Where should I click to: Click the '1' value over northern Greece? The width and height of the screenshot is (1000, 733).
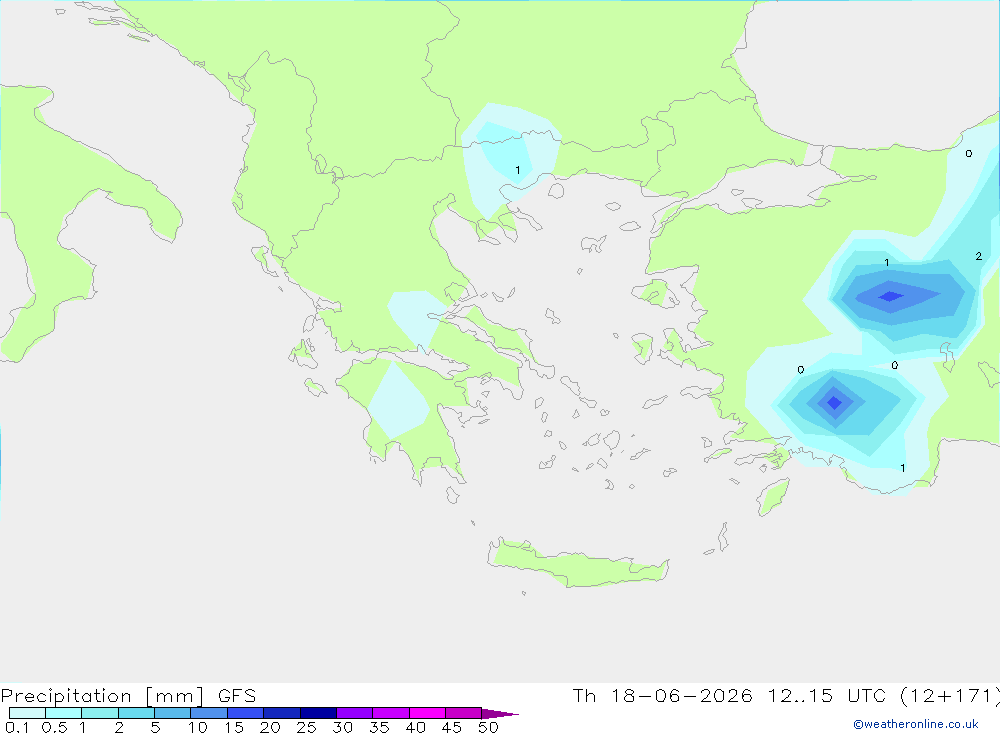pyautogui.click(x=518, y=170)
